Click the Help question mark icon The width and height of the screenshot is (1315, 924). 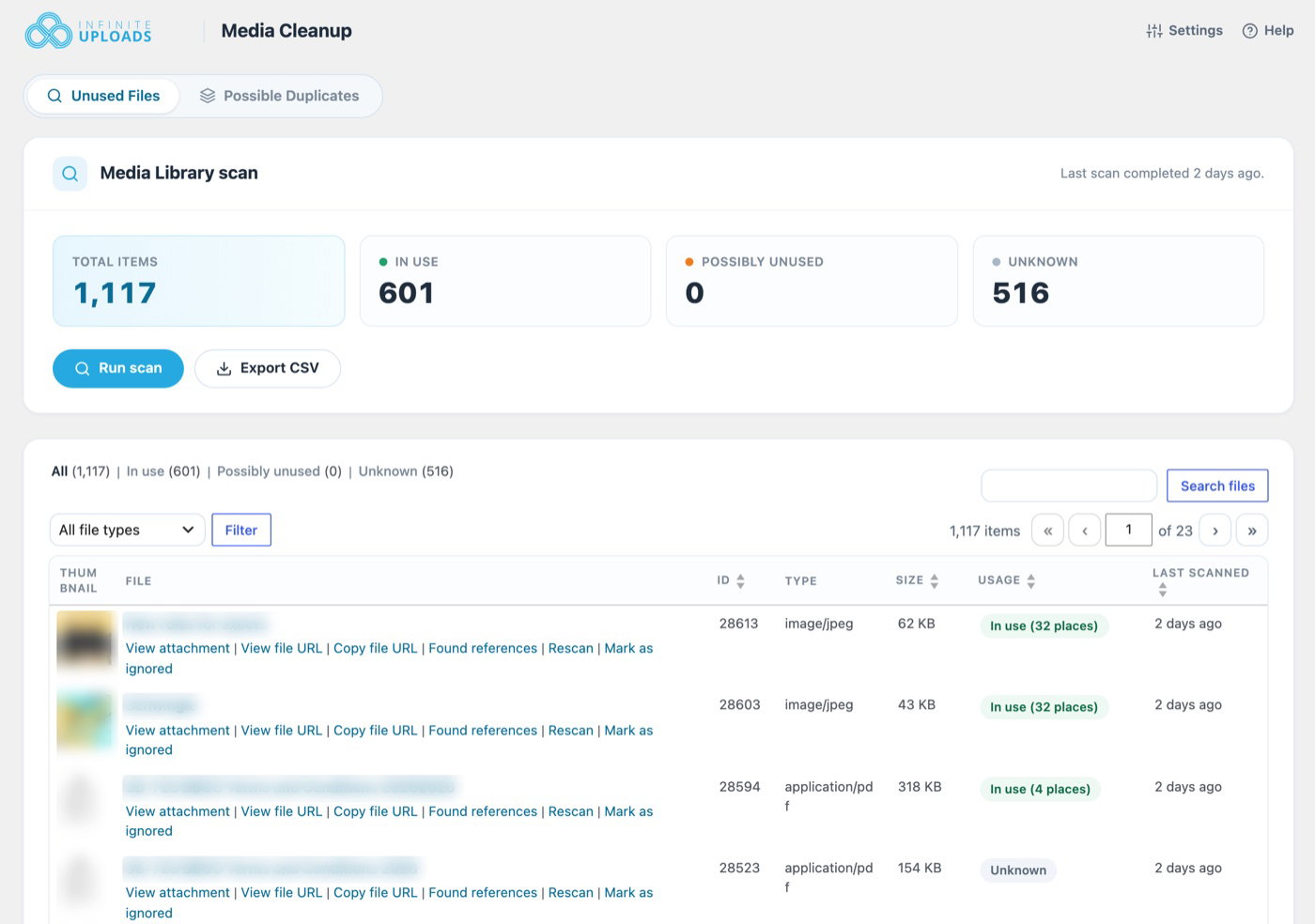coord(1249,31)
